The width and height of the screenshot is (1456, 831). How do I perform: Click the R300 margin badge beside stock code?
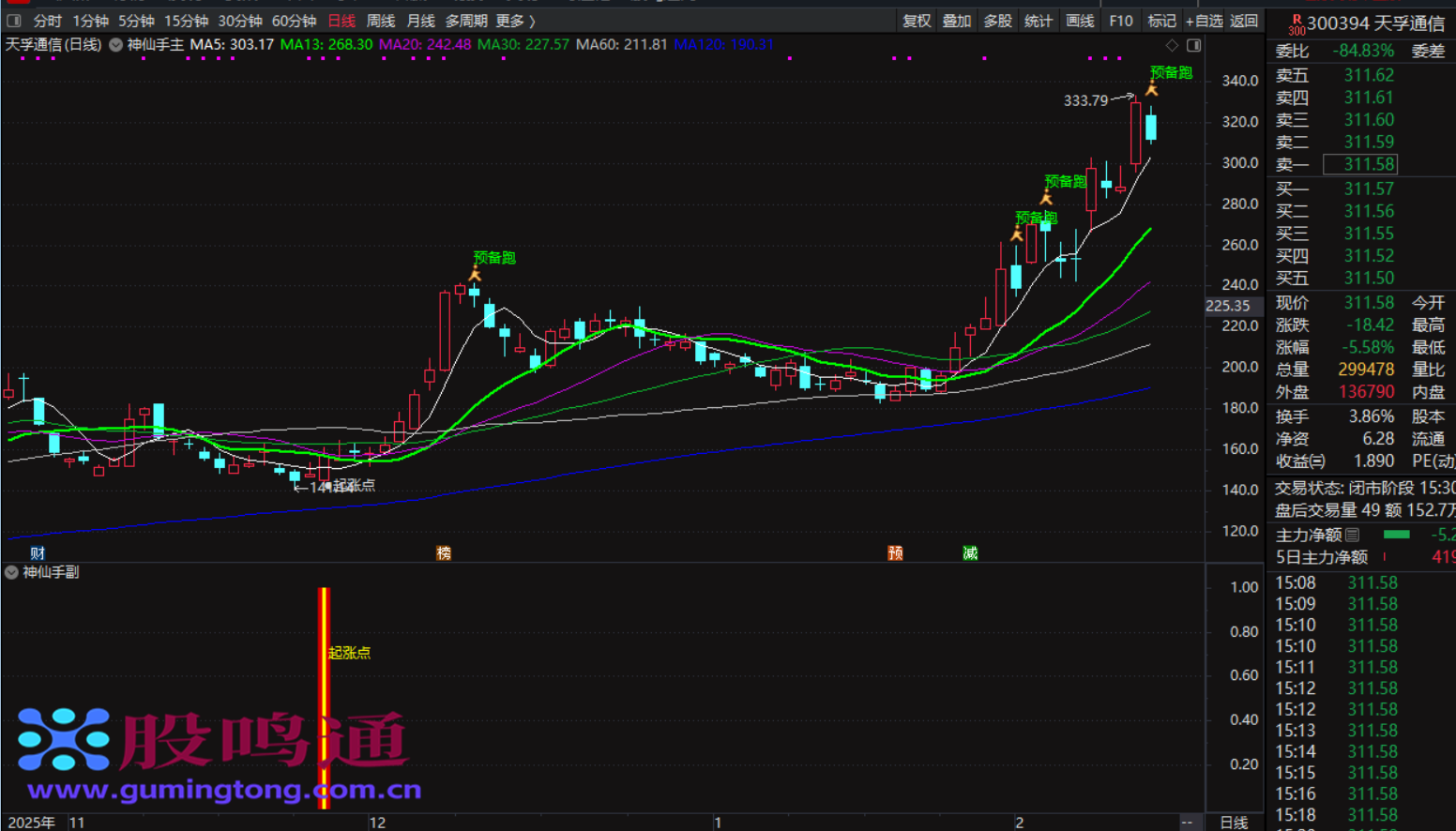1296,24
